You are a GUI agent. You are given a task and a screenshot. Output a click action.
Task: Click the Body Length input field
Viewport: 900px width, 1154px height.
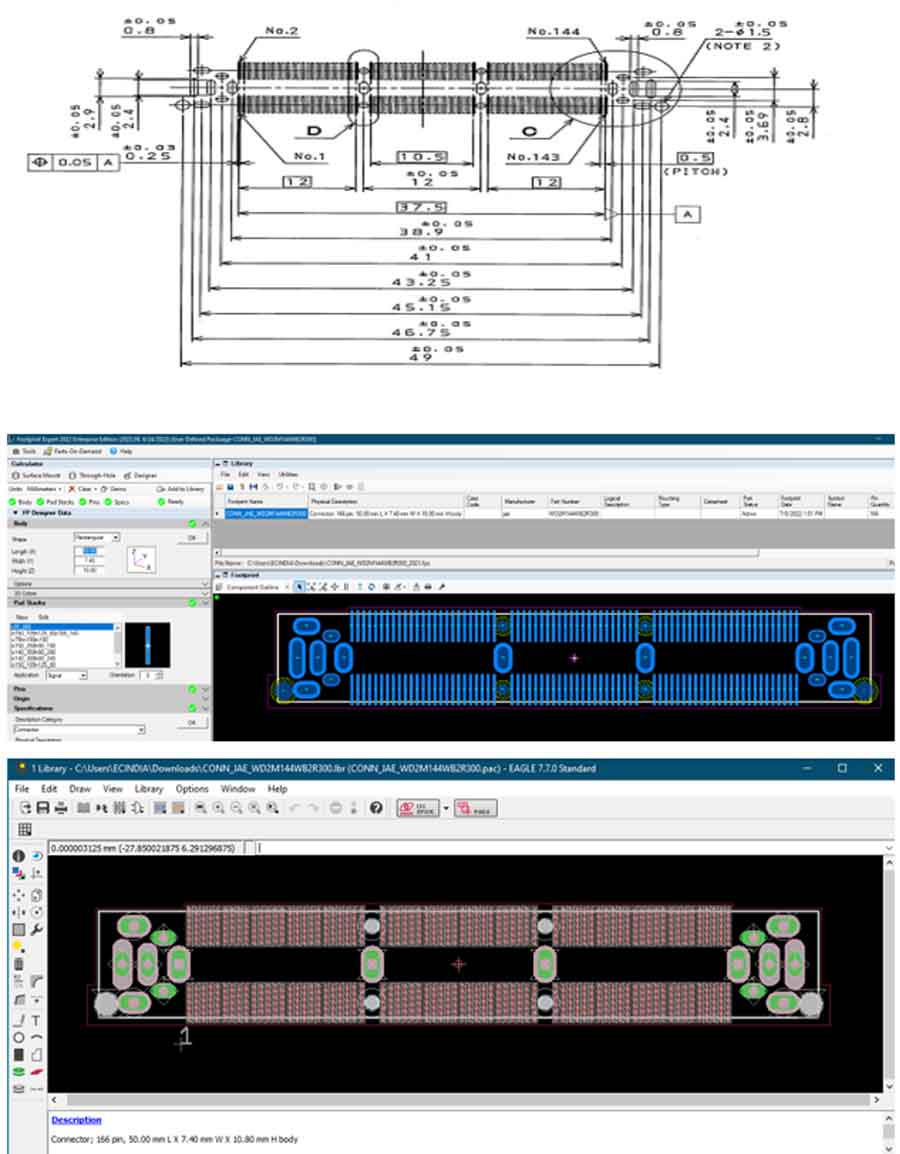pyautogui.click(x=88, y=551)
